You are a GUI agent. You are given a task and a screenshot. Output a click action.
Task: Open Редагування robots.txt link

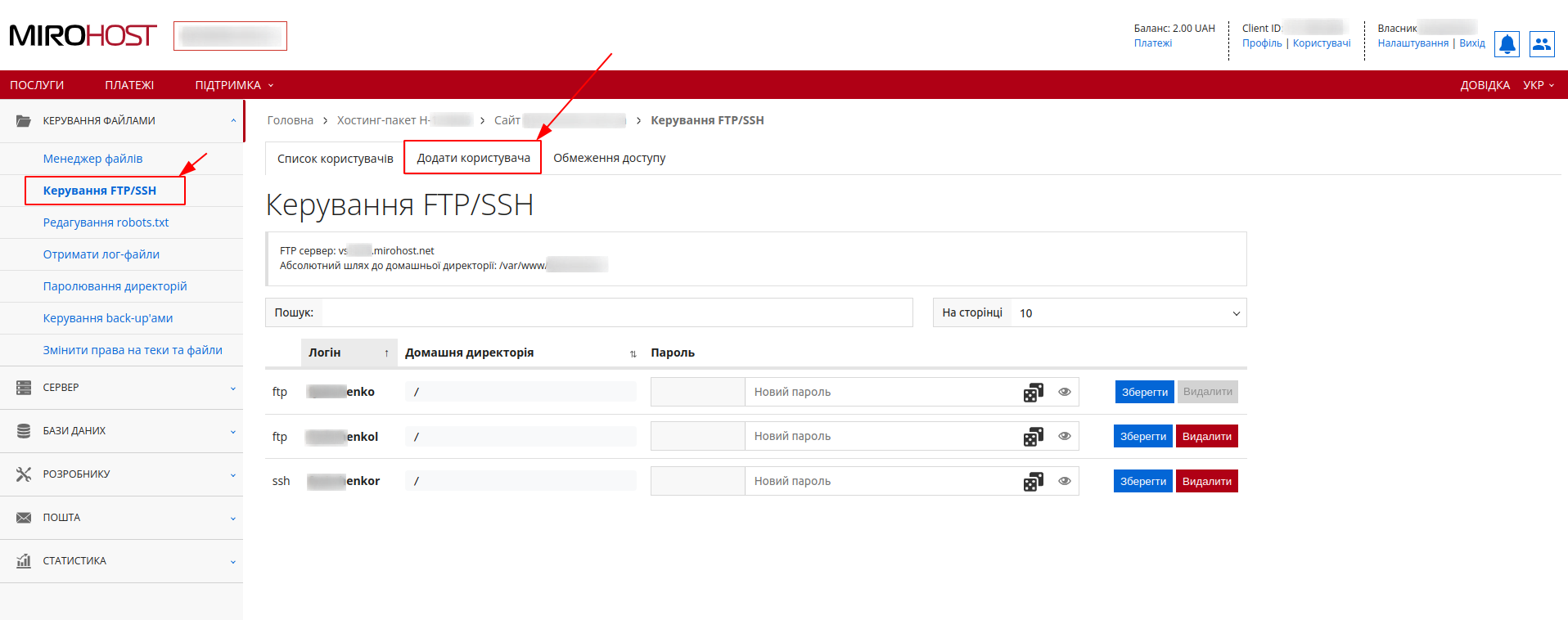[x=106, y=222]
